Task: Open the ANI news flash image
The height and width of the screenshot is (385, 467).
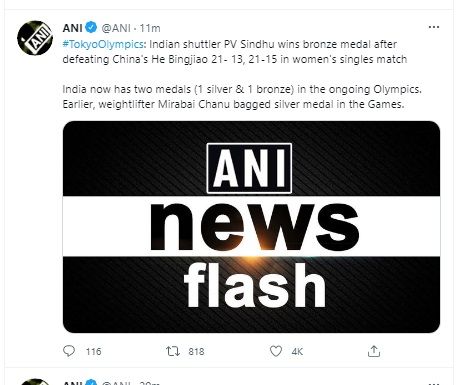Action: [251, 227]
